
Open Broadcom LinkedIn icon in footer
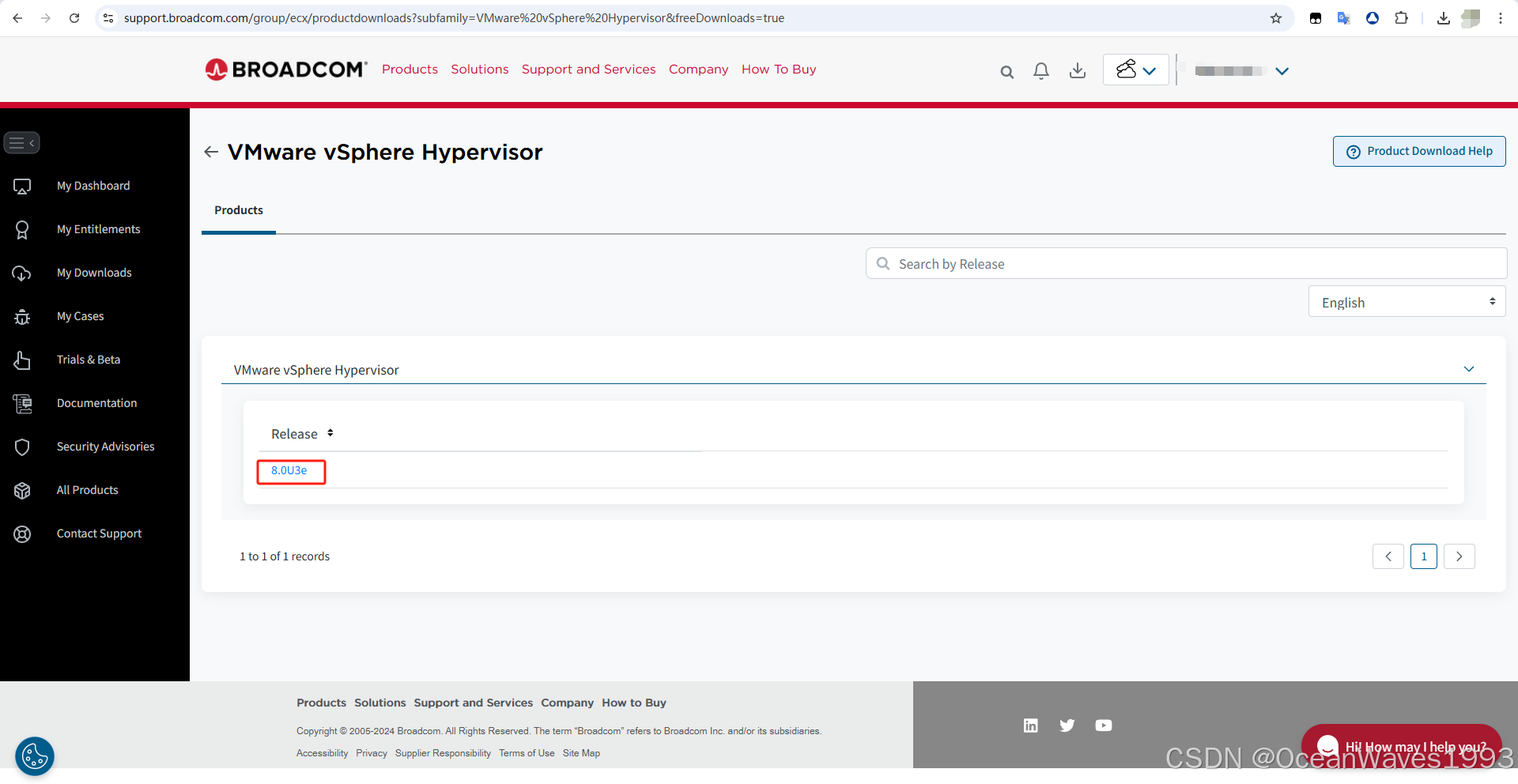pos(1031,726)
